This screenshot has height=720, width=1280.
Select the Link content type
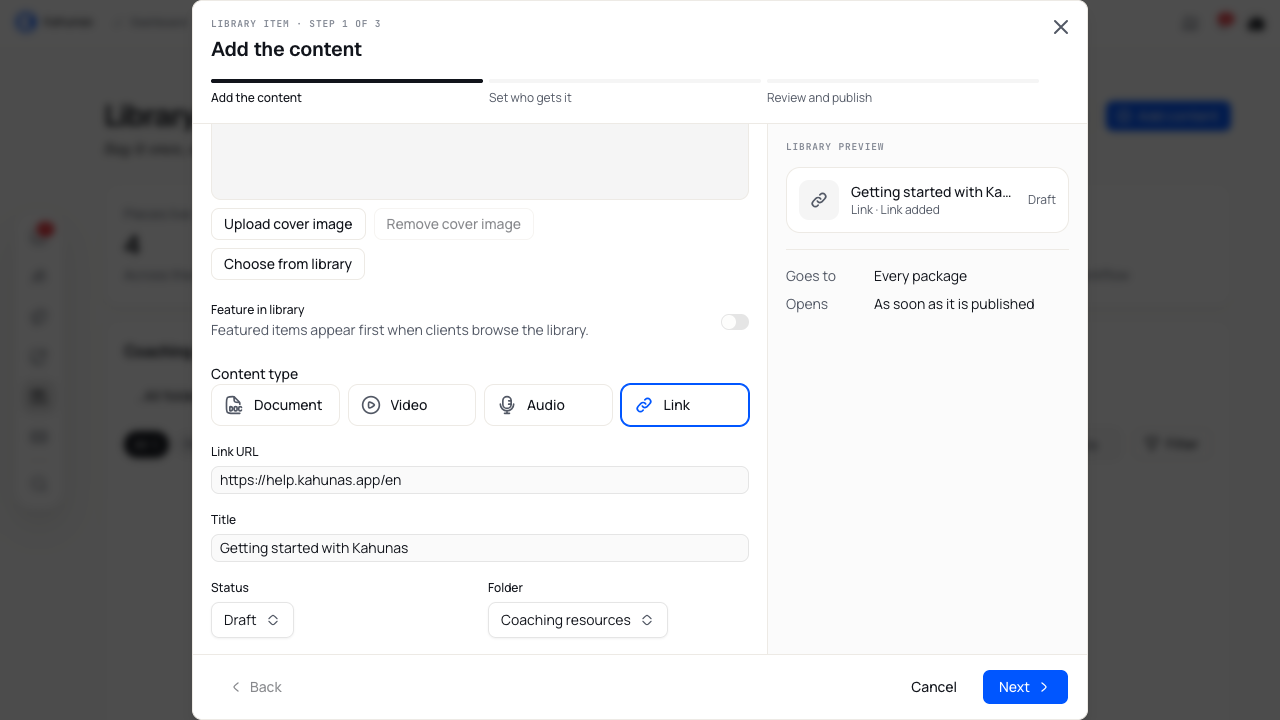click(x=685, y=405)
